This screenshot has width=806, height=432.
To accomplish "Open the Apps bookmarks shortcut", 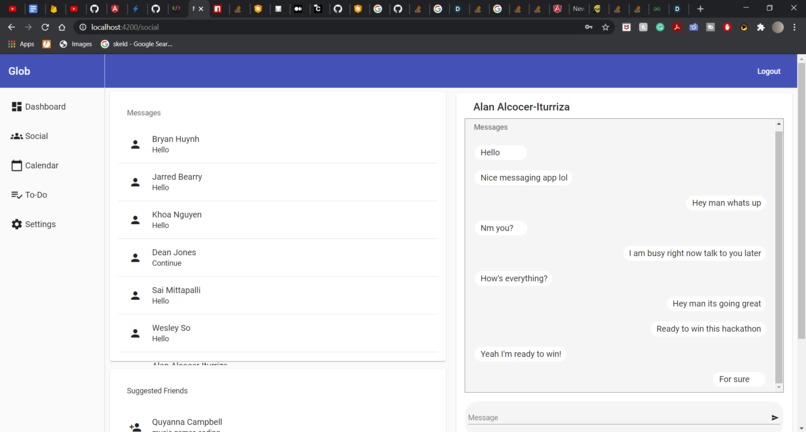I will (x=21, y=44).
